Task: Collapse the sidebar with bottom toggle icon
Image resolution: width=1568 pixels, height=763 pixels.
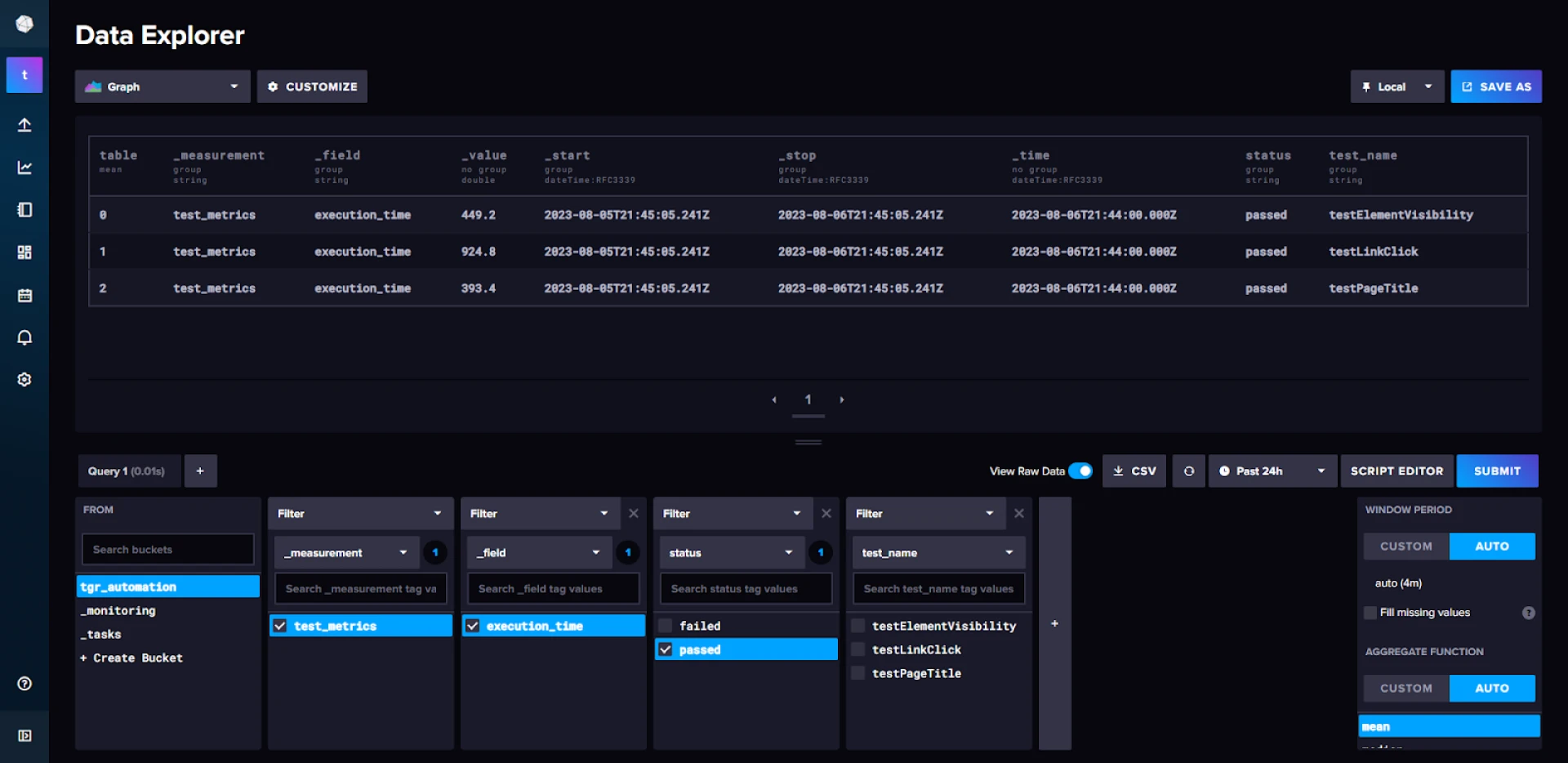Action: pos(24,735)
